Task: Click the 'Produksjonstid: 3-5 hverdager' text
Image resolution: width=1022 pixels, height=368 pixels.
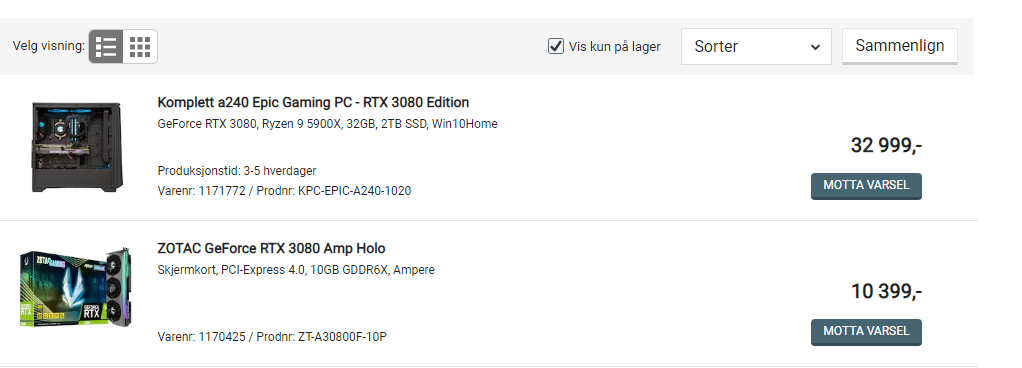Action: pos(237,171)
